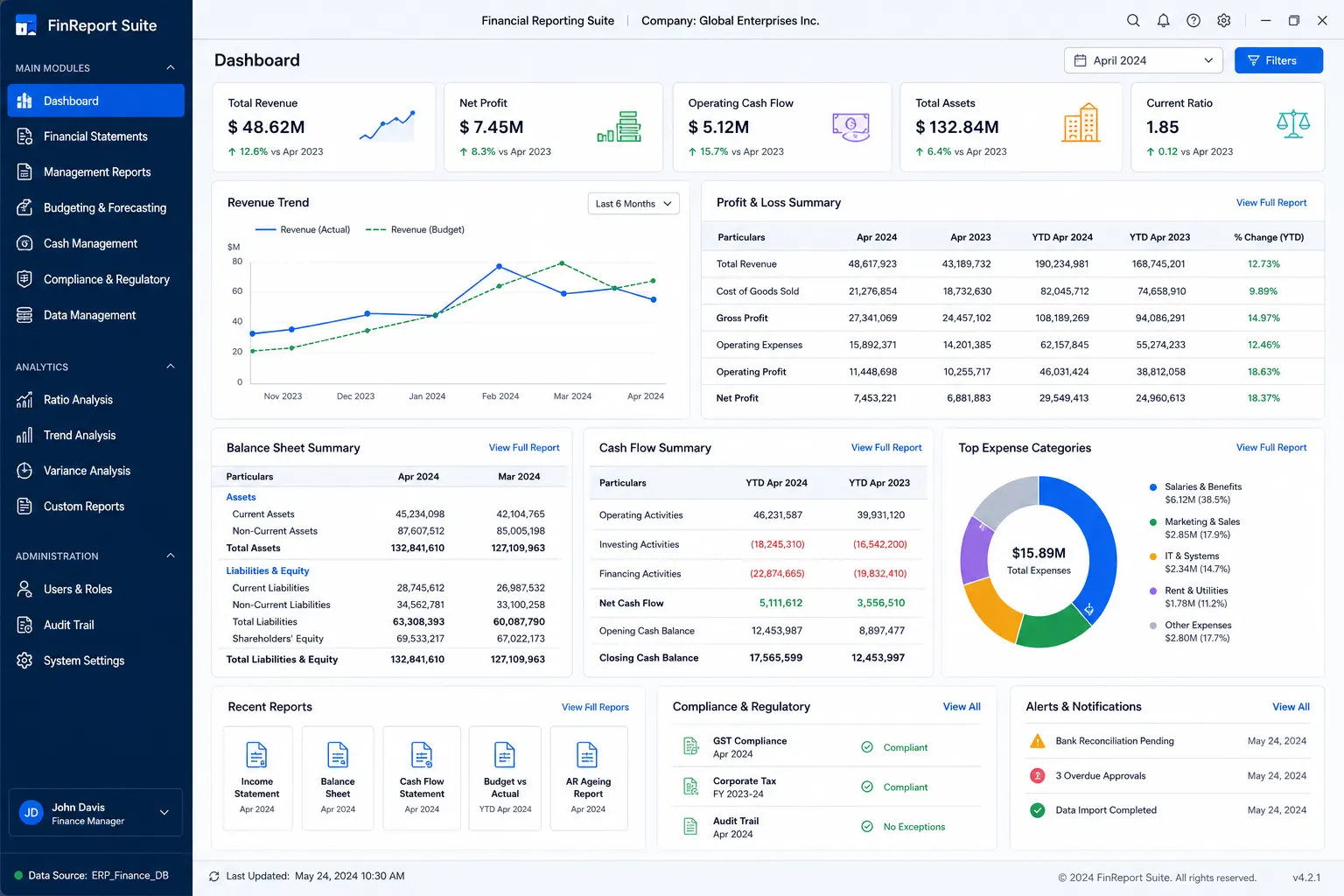The image size is (1344, 896).
Task: Click the help question mark icon
Action: pos(1193,20)
